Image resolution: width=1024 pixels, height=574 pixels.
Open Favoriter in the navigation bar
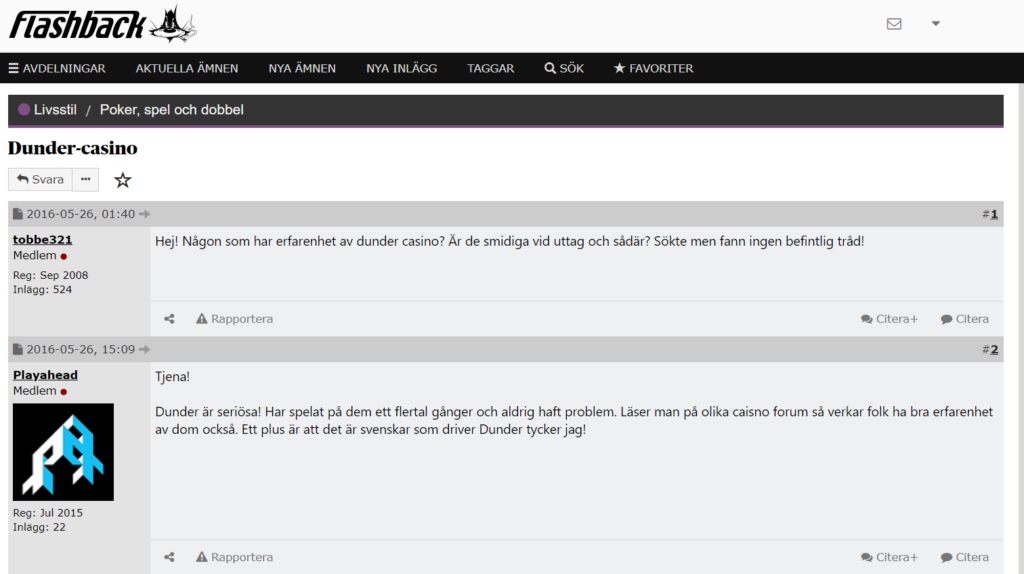pyautogui.click(x=653, y=68)
